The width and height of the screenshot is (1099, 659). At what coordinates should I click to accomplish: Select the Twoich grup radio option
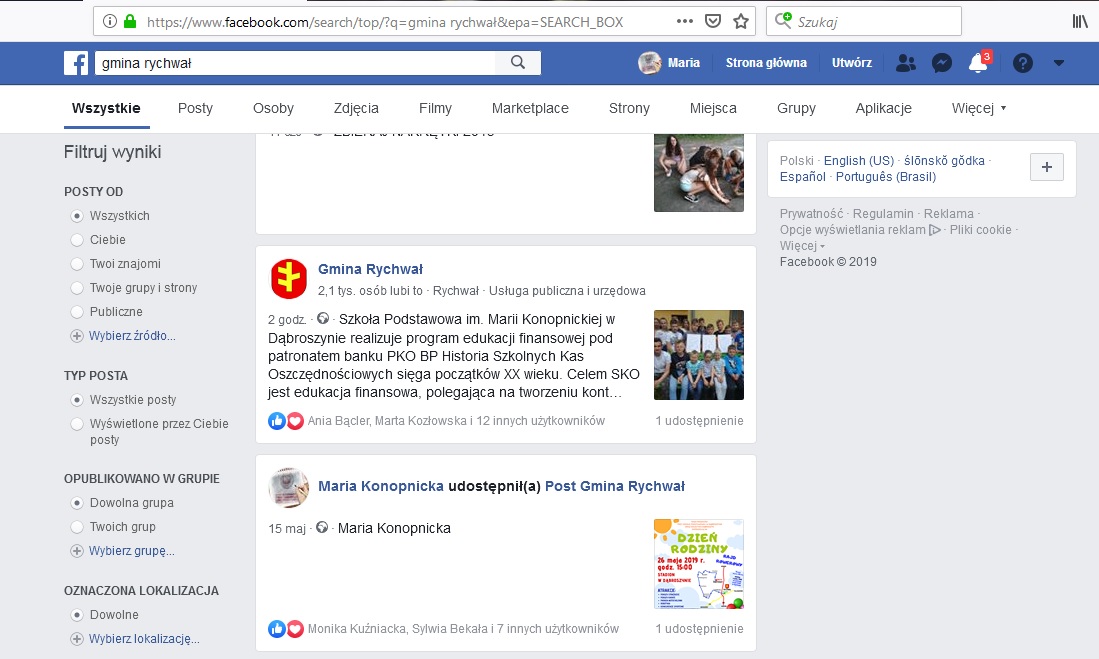click(77, 526)
